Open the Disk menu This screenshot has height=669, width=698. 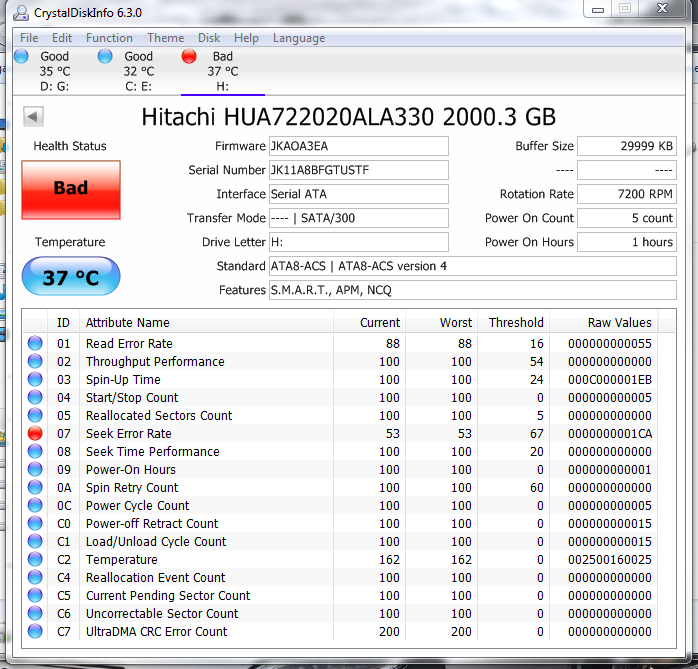point(209,38)
